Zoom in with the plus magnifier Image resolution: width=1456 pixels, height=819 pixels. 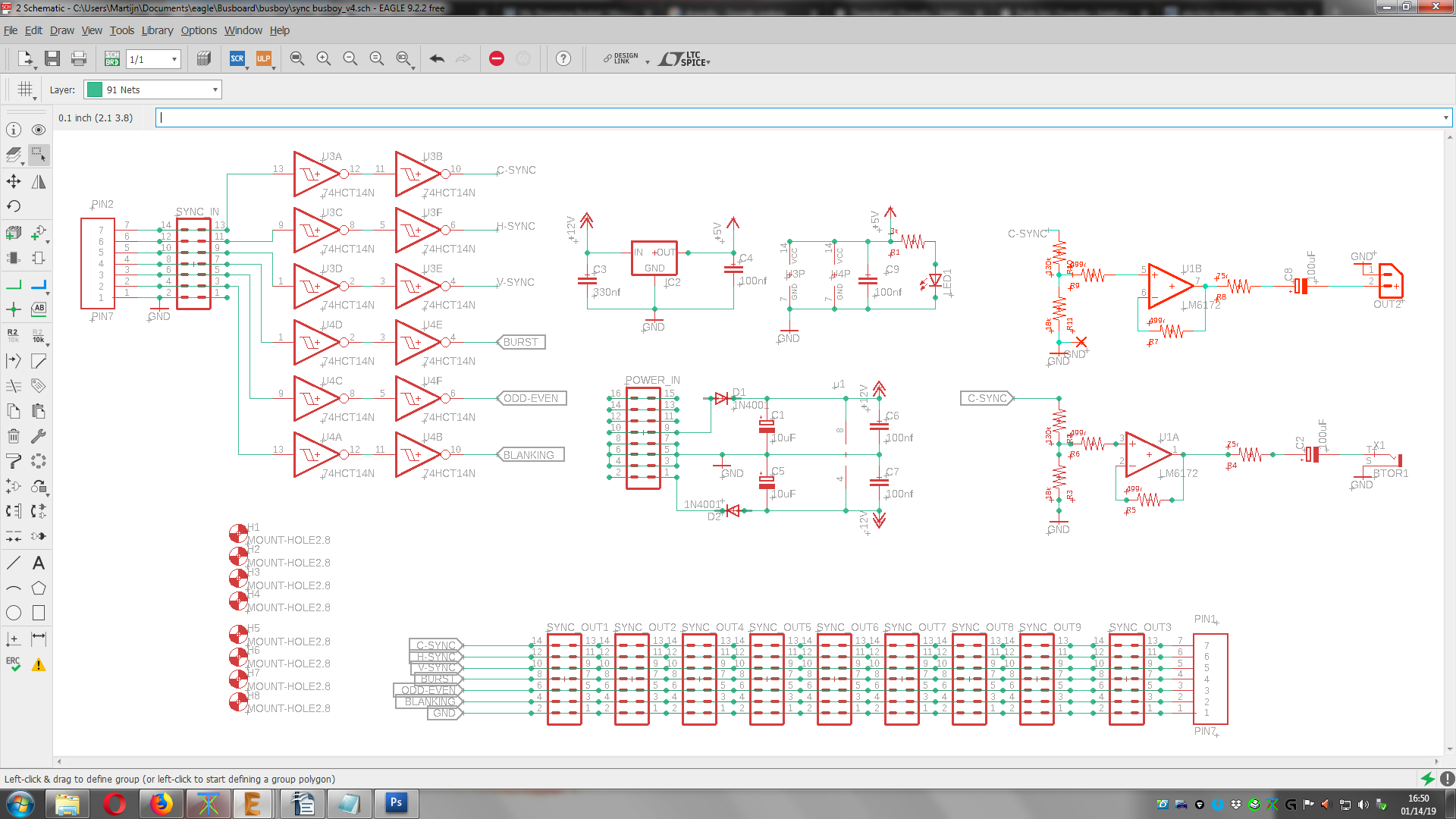324,58
